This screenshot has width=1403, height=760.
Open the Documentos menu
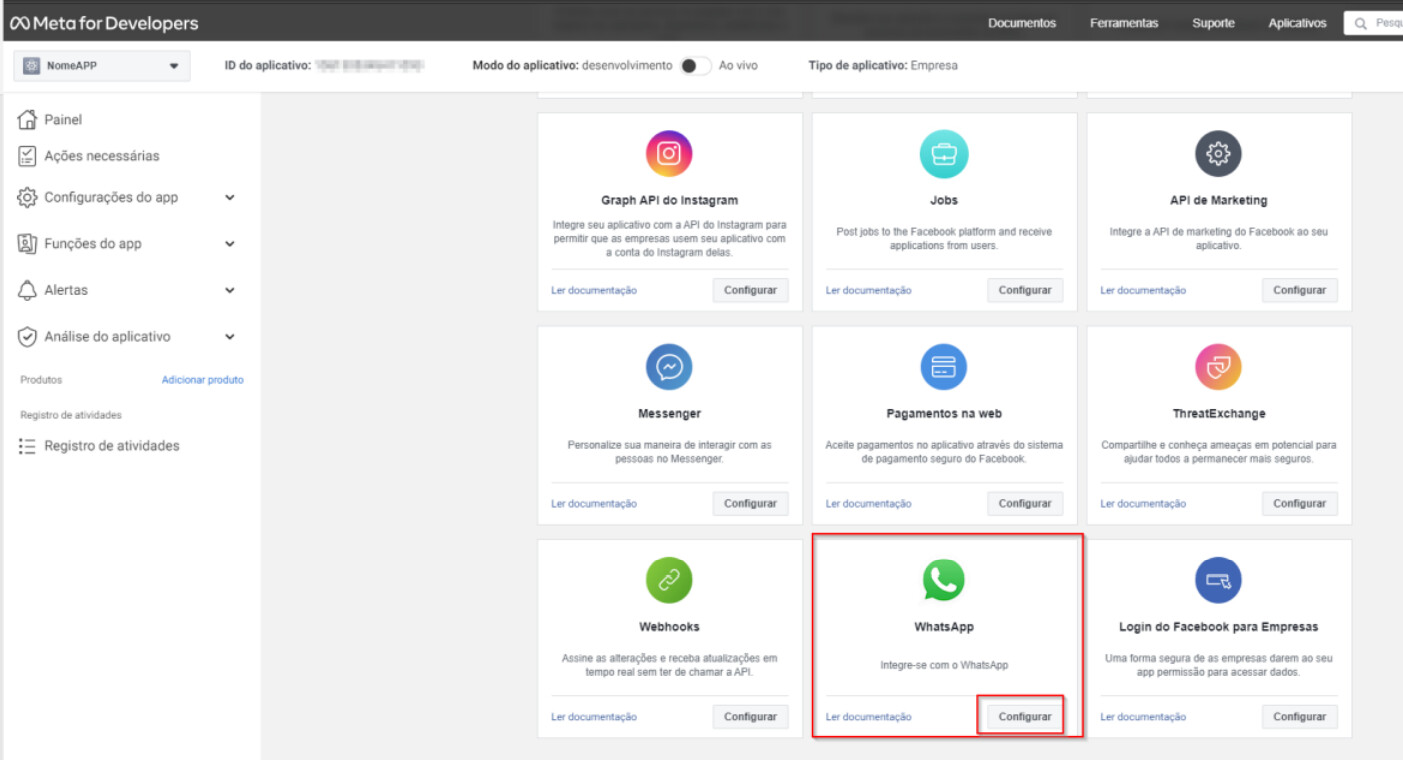click(x=1022, y=23)
